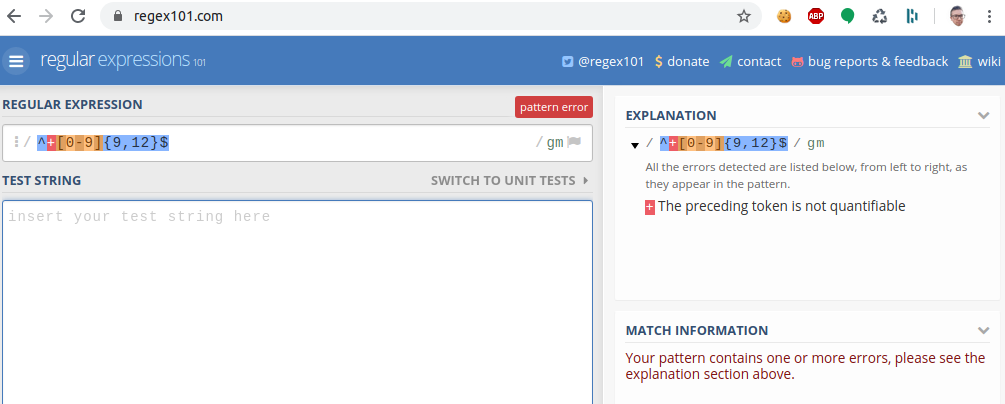Click the green chat bubble extension icon
1005x404 pixels.
(848, 16)
